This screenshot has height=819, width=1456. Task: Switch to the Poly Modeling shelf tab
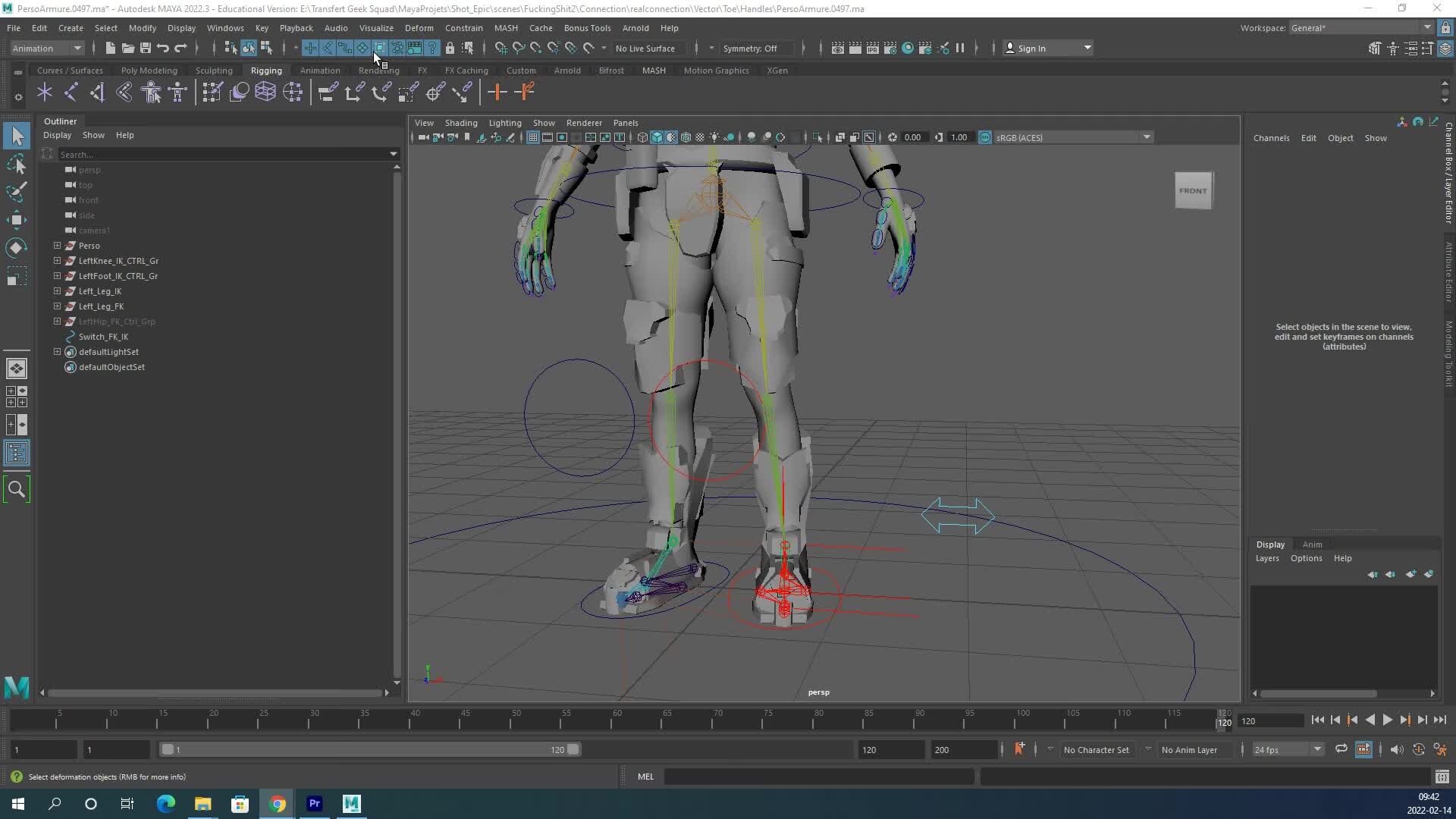(149, 70)
